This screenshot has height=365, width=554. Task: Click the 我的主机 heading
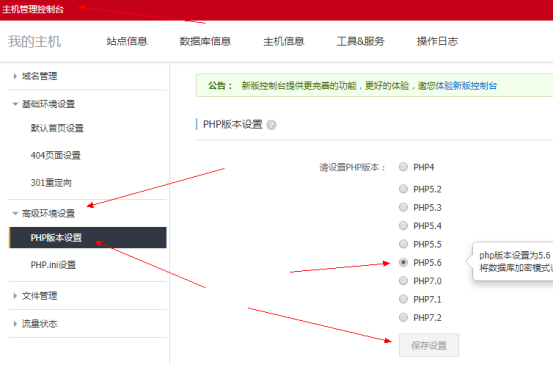tap(35, 41)
